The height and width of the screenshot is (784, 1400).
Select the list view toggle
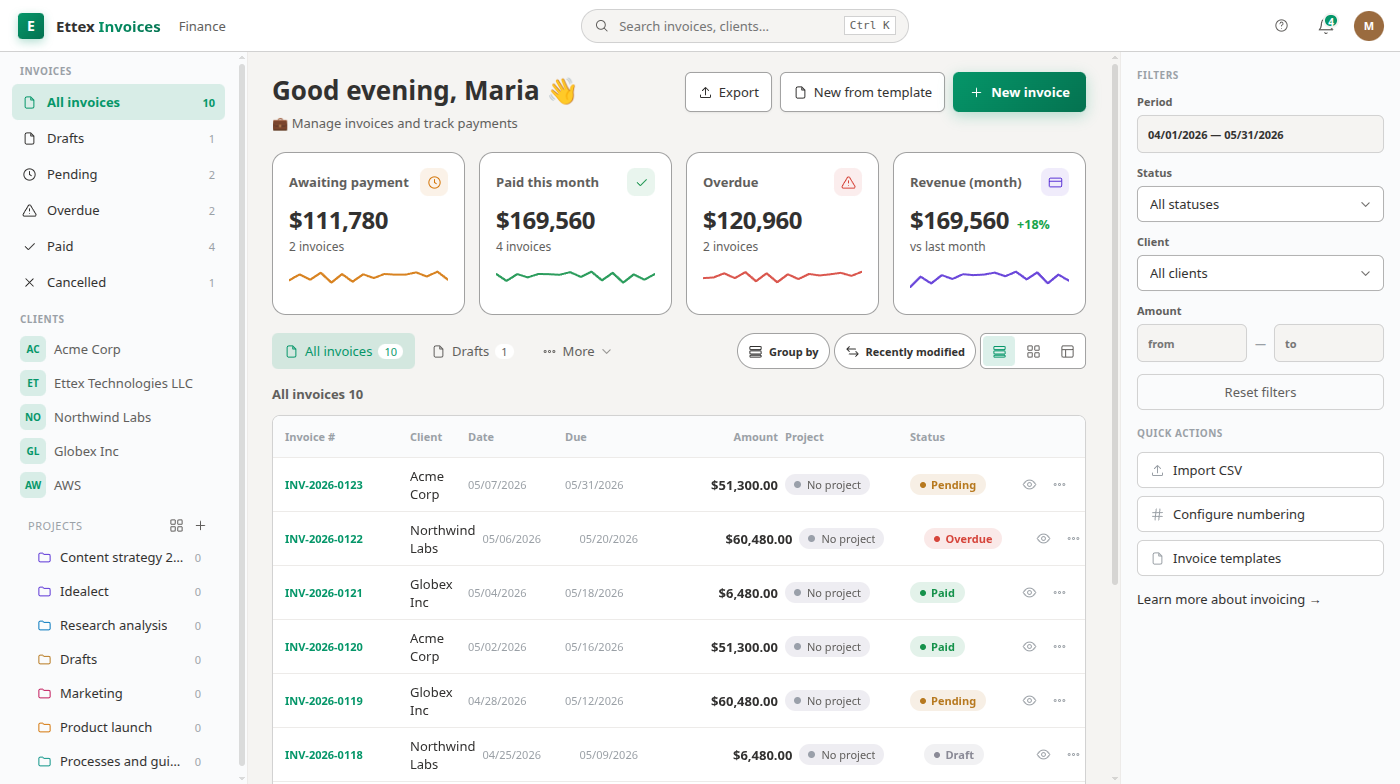(x=1000, y=352)
